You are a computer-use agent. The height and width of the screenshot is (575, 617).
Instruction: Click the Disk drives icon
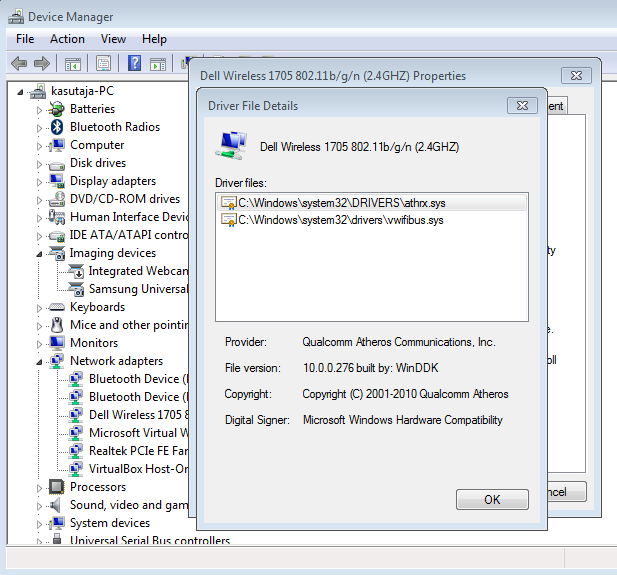[57, 165]
